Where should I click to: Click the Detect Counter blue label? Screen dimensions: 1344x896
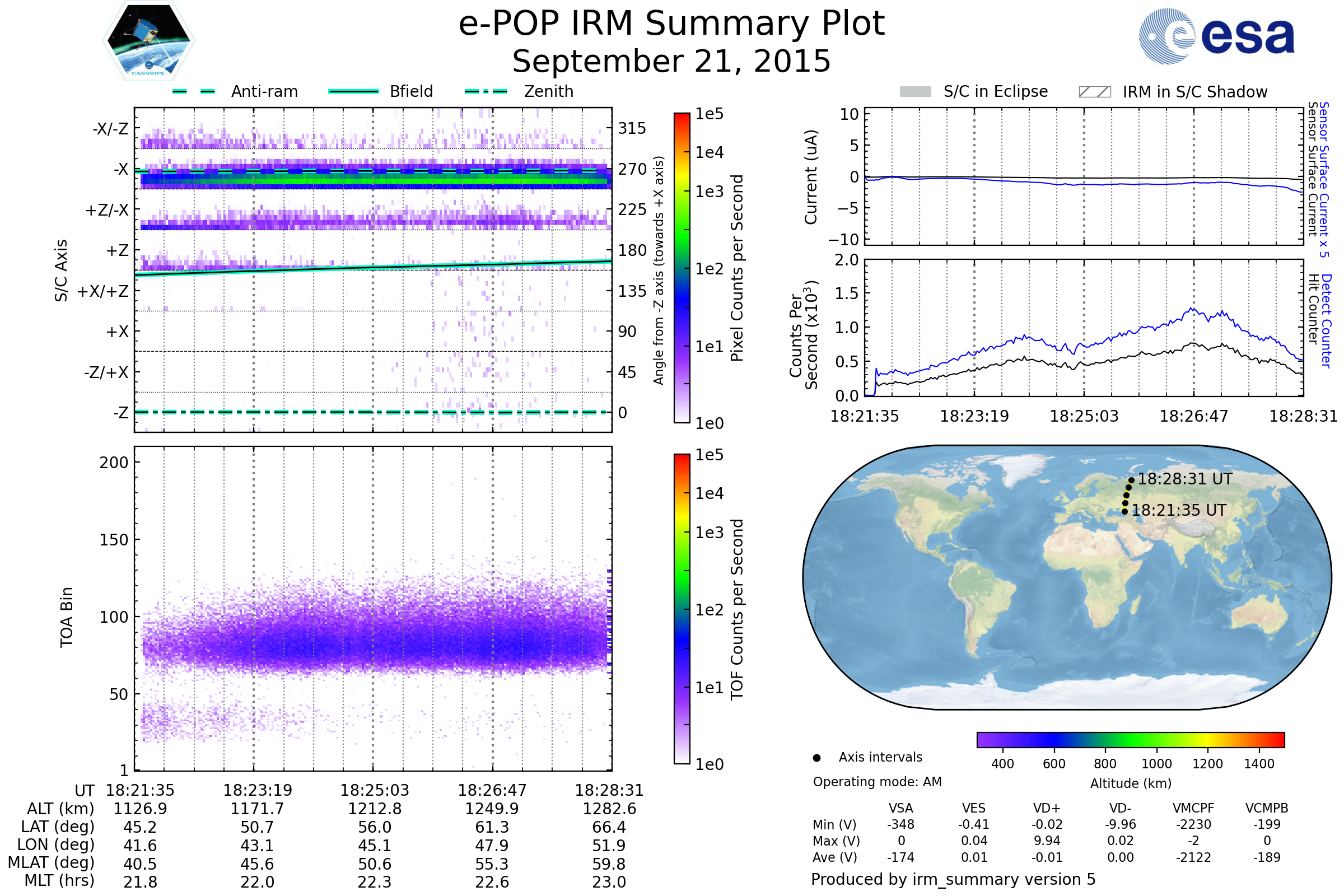pyautogui.click(x=1326, y=321)
